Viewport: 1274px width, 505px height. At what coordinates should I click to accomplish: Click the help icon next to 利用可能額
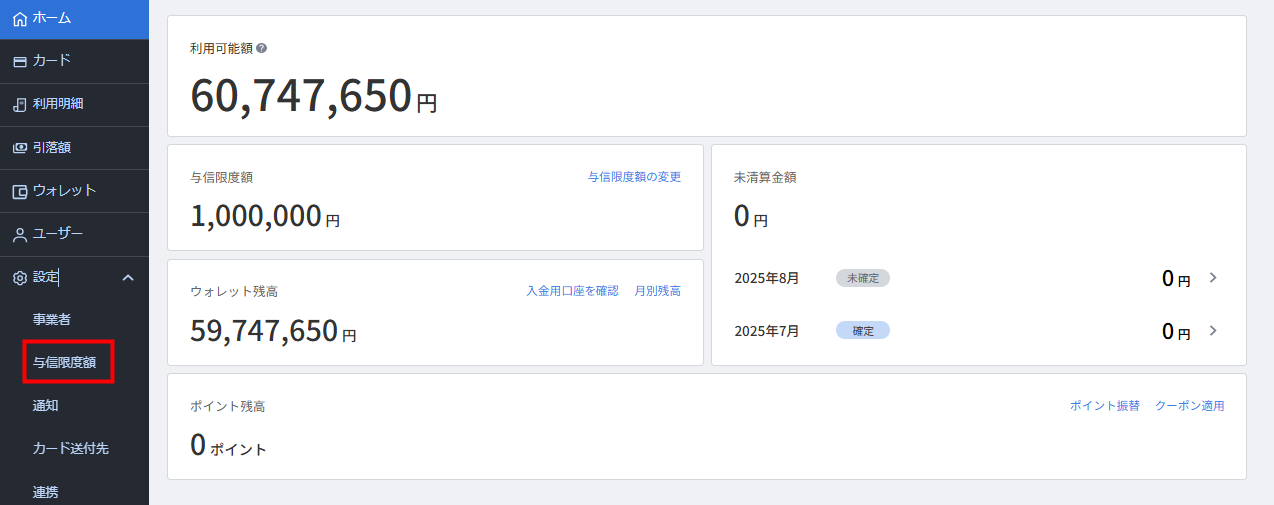[x=262, y=48]
